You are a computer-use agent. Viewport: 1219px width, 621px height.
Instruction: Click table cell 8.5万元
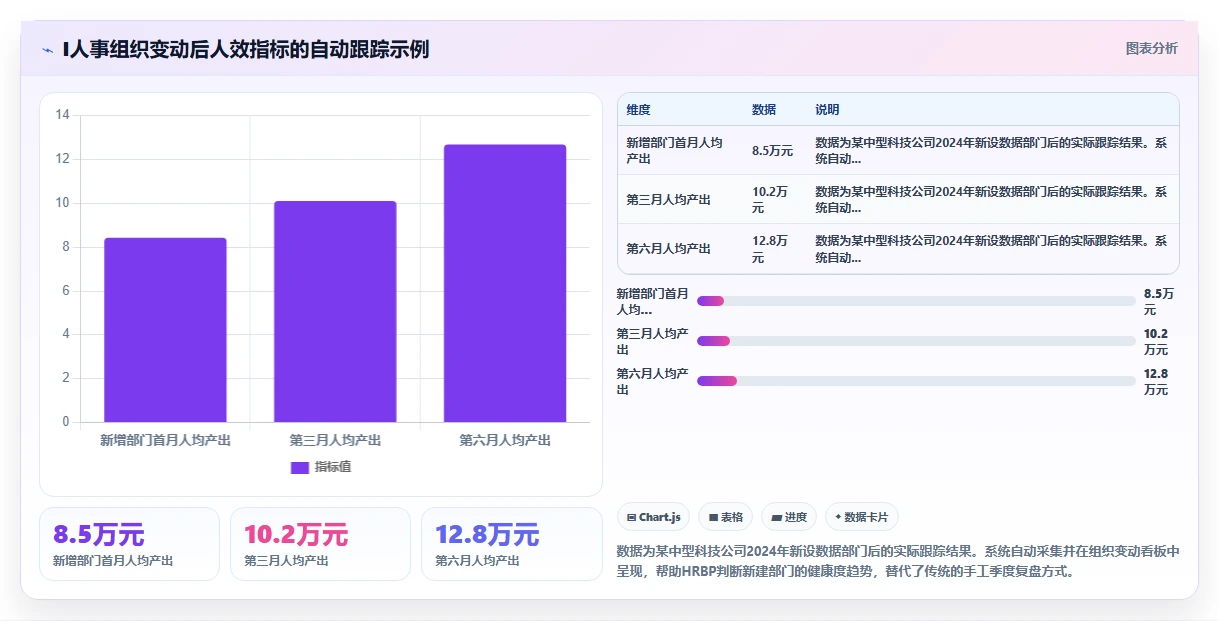click(772, 151)
